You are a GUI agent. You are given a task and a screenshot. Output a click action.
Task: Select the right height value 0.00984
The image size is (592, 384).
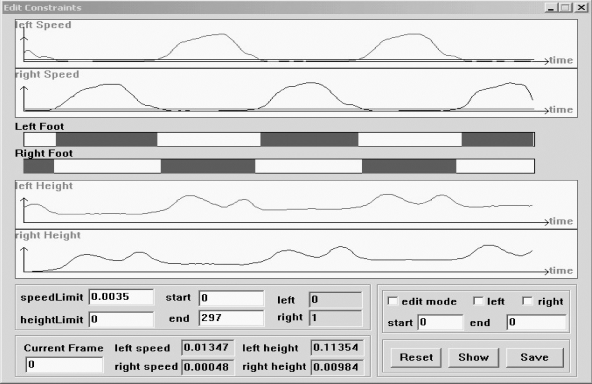[337, 367]
